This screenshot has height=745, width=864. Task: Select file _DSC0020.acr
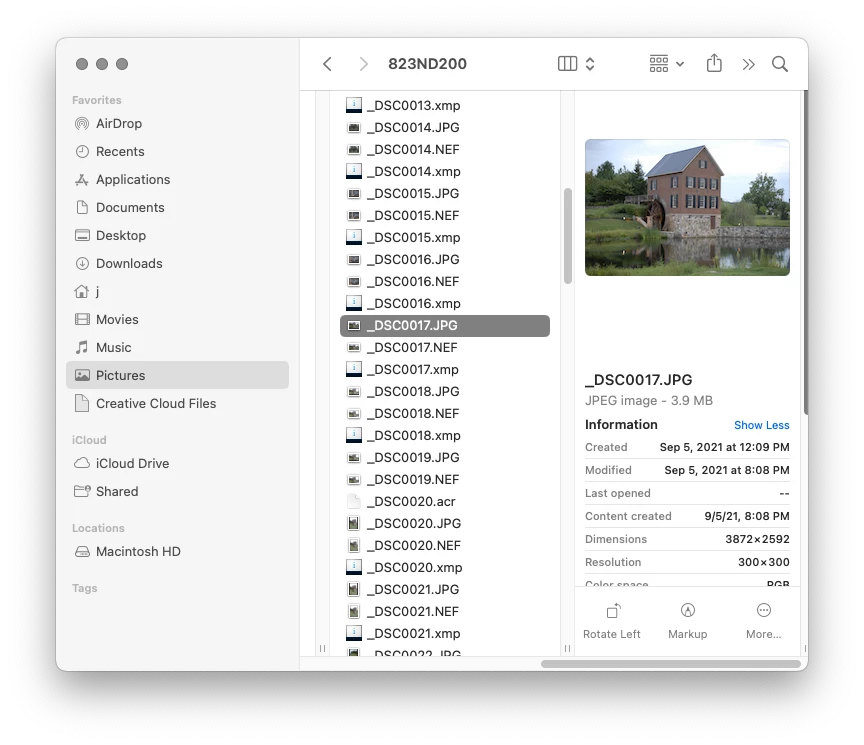click(x=445, y=501)
